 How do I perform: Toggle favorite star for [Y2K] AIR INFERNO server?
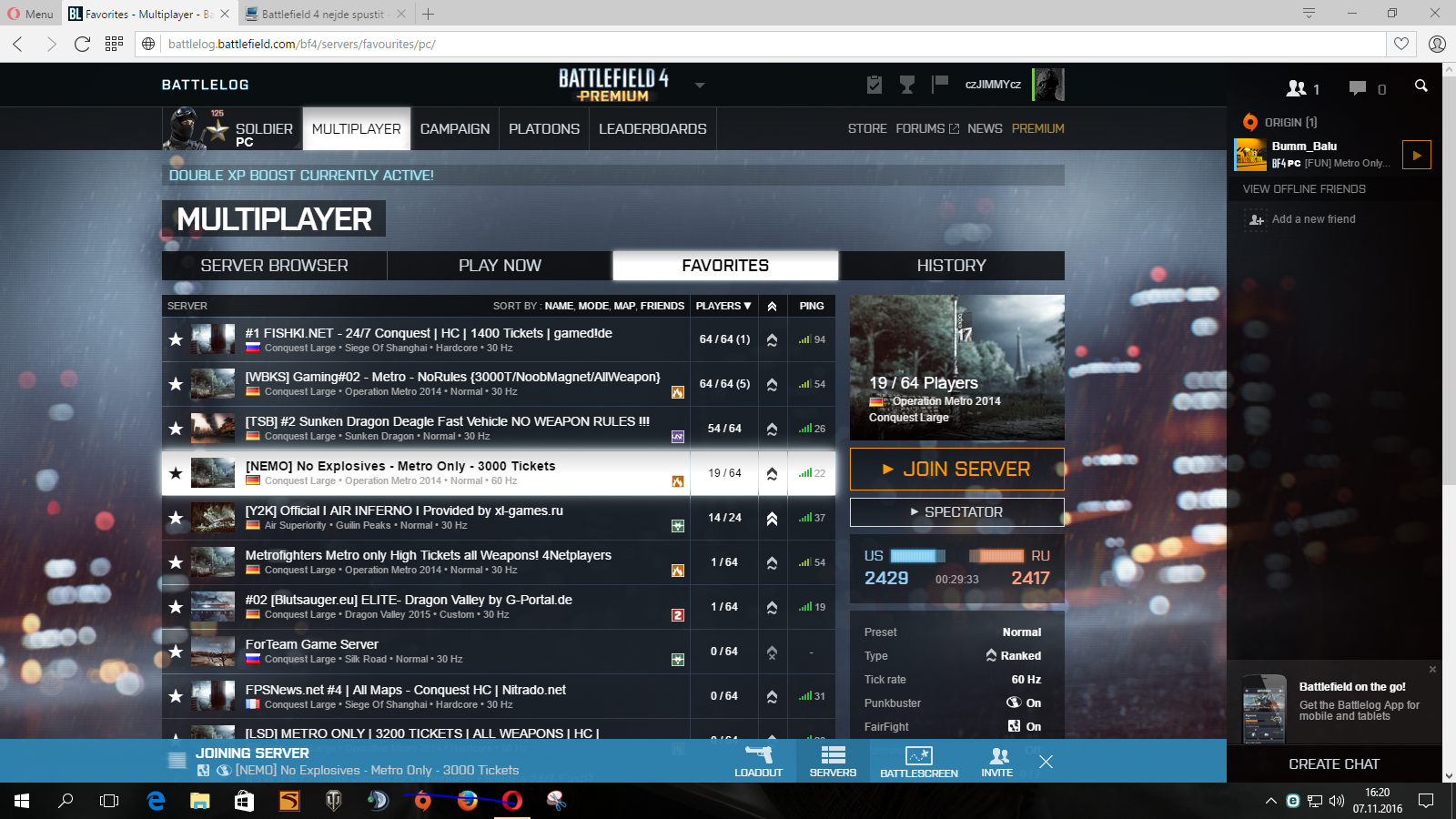[x=176, y=518]
